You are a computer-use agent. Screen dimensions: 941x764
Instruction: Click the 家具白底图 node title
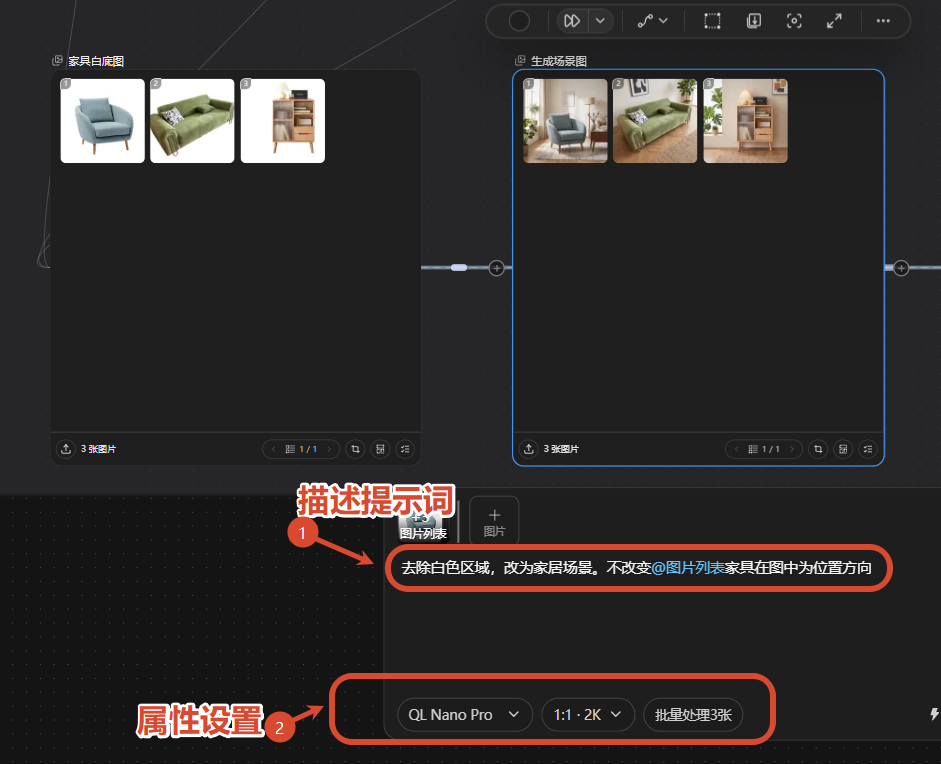(96, 61)
